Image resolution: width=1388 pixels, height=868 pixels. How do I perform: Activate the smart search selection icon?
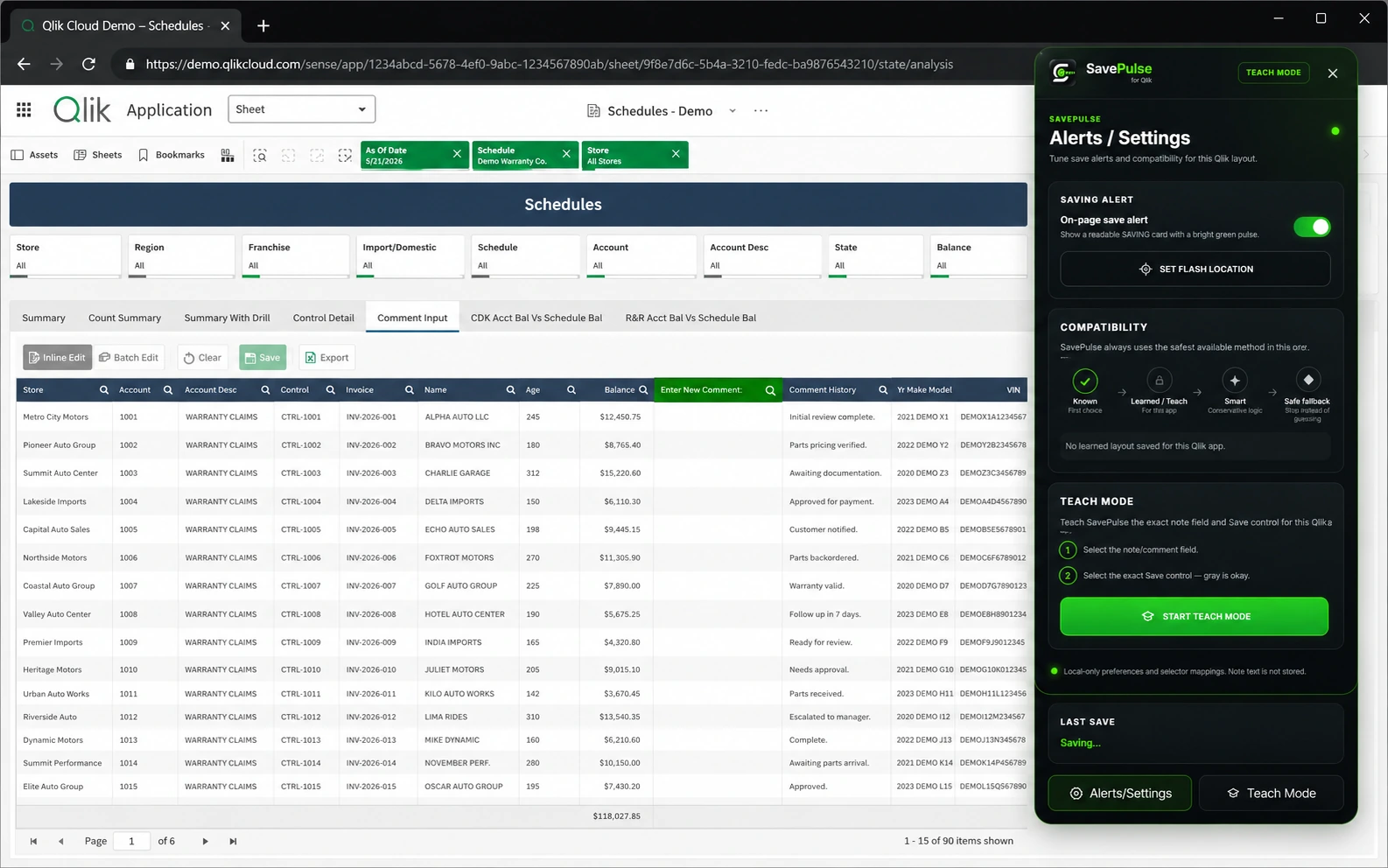coord(260,155)
